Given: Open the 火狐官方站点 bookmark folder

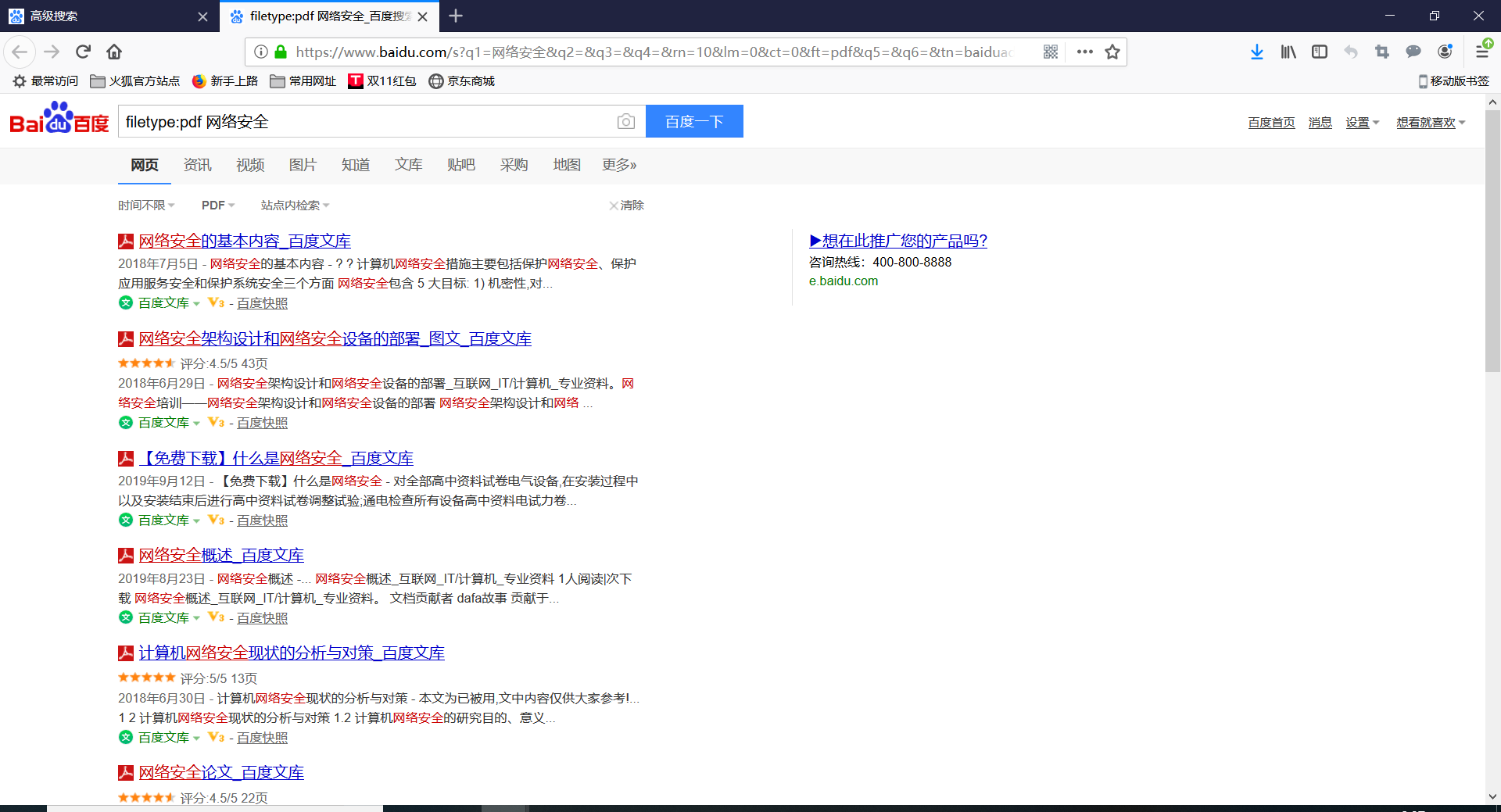Looking at the screenshot, I should (135, 81).
